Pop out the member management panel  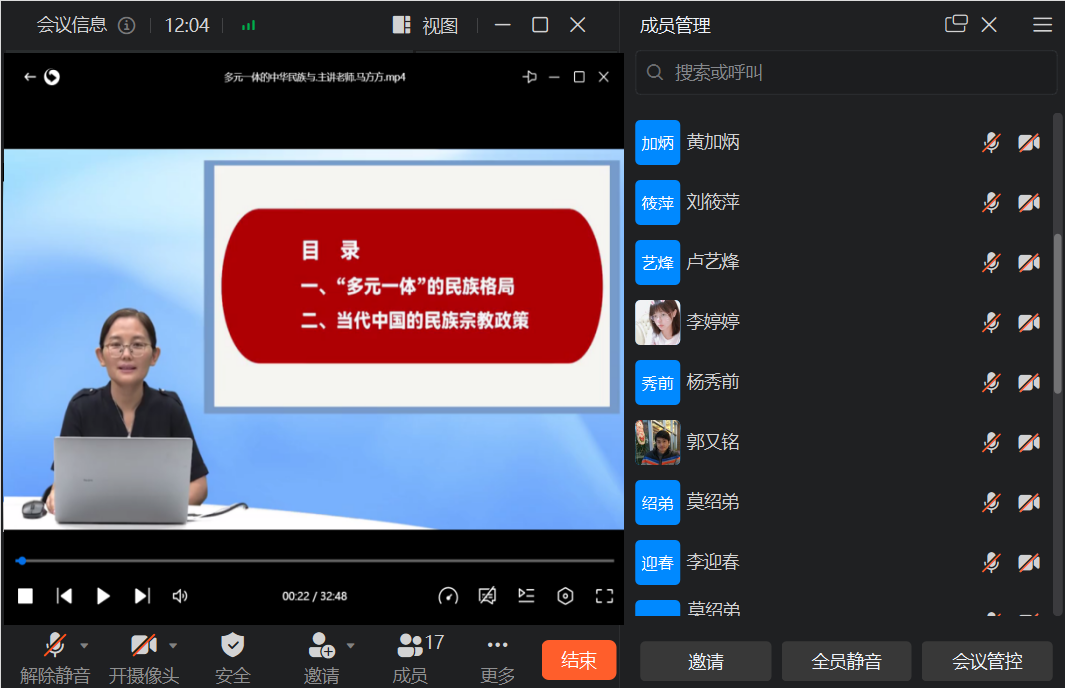tap(956, 25)
